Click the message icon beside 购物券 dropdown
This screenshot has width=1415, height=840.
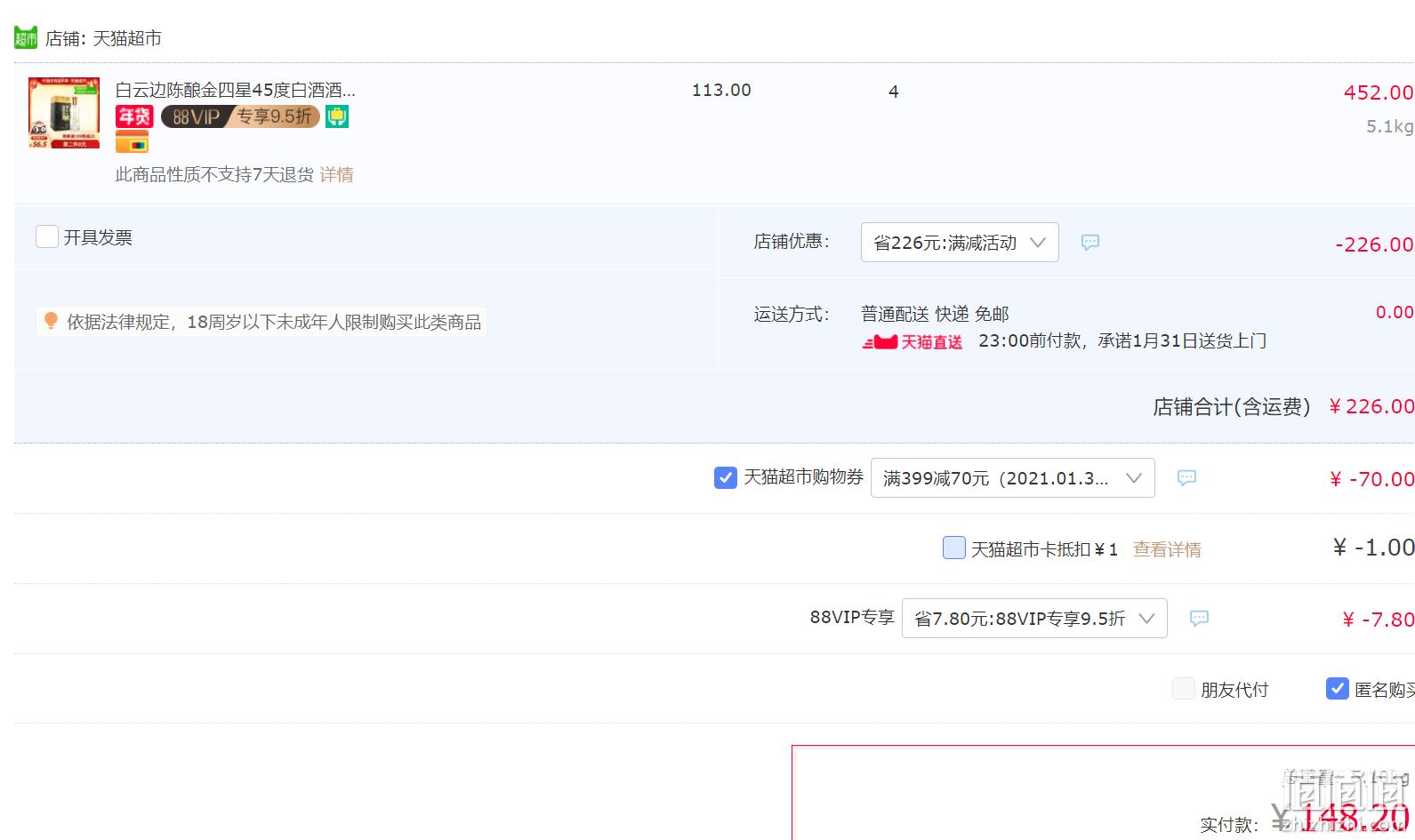tap(1186, 478)
